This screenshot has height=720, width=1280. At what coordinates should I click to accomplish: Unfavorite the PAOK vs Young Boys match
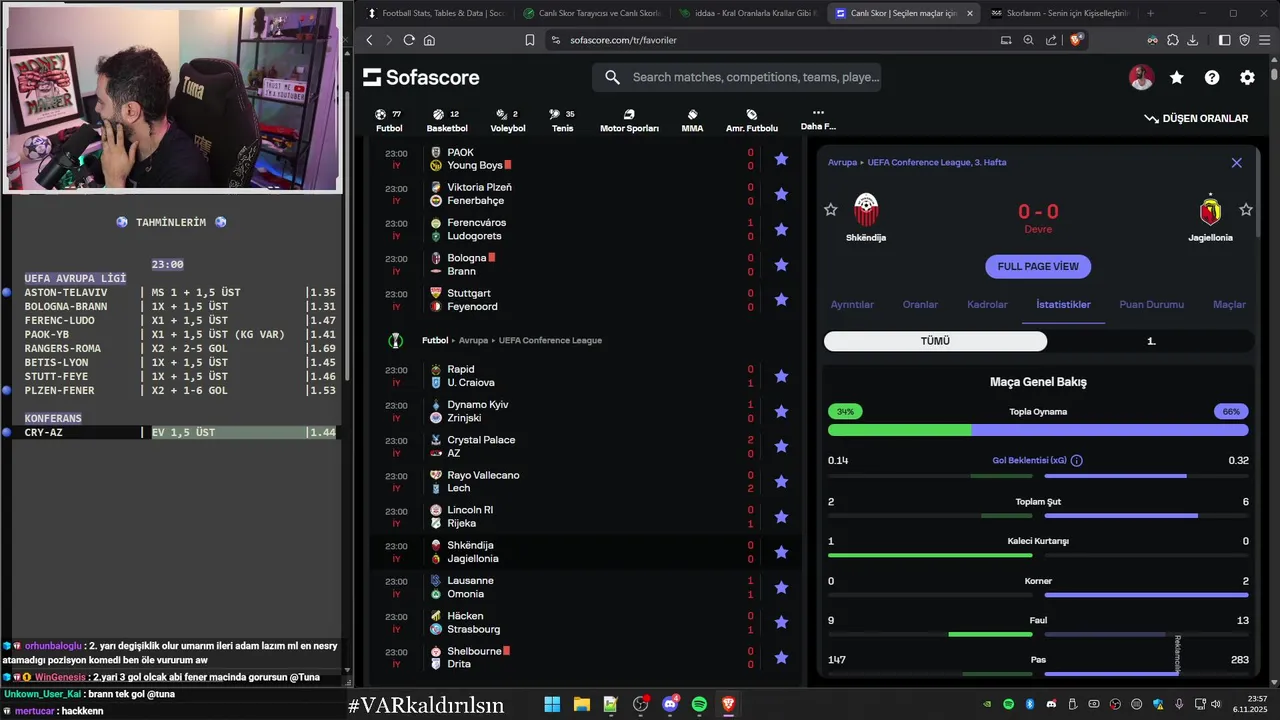[781, 159]
